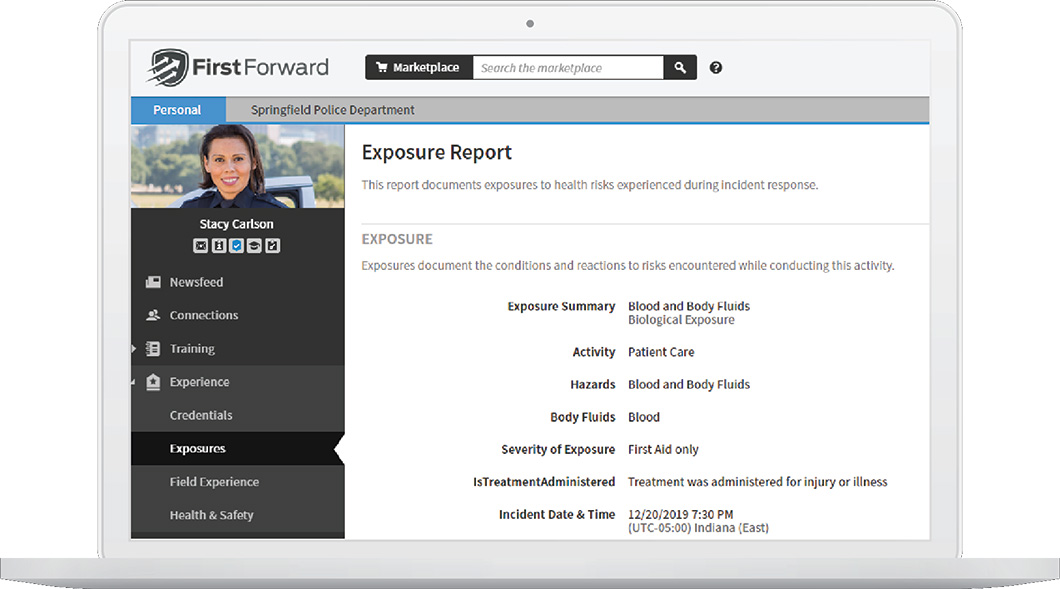Open Field Experience in the sidebar
Screen dimensions: 1060x589
[214, 482]
